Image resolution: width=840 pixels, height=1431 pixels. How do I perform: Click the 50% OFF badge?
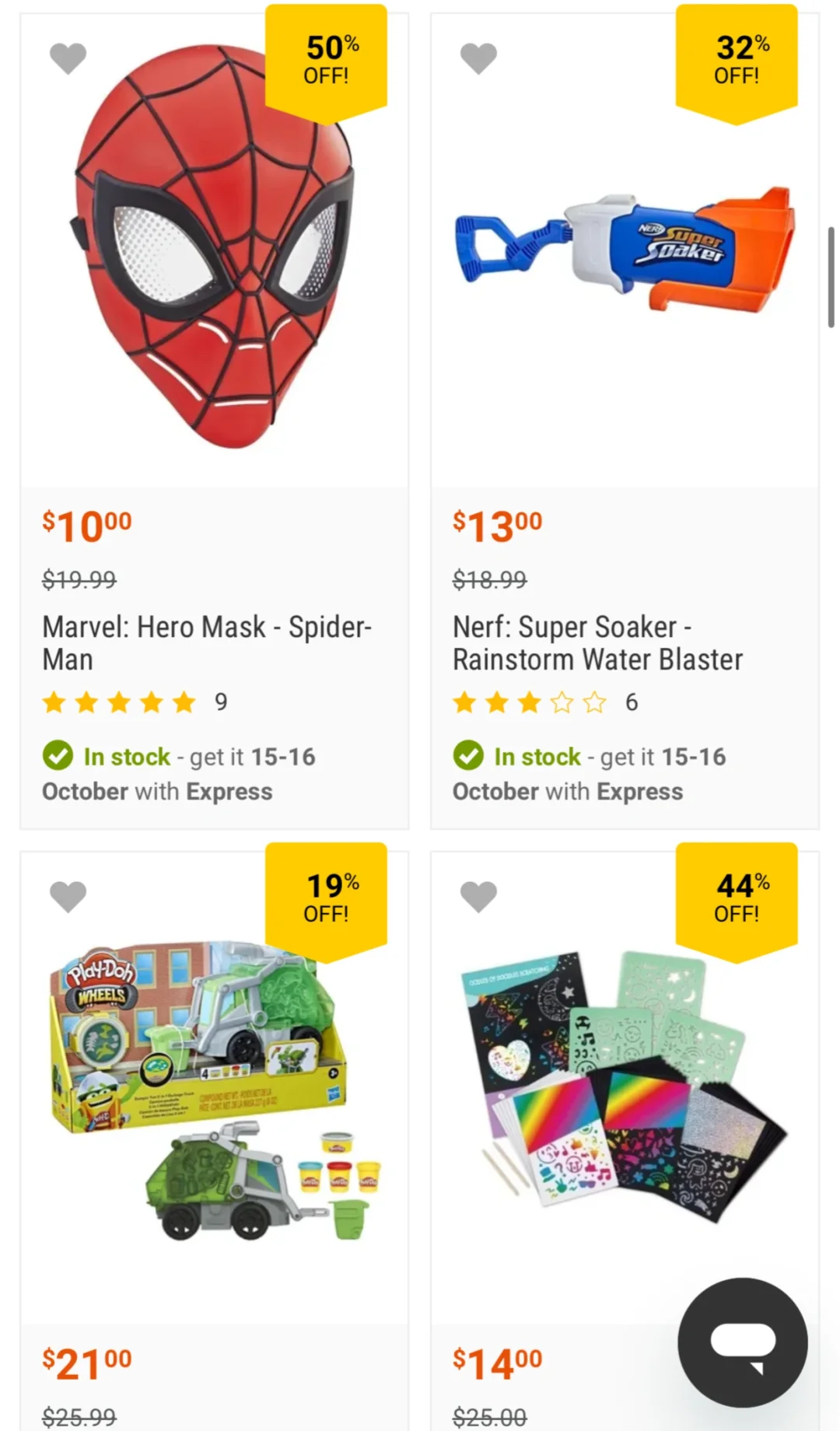click(326, 60)
